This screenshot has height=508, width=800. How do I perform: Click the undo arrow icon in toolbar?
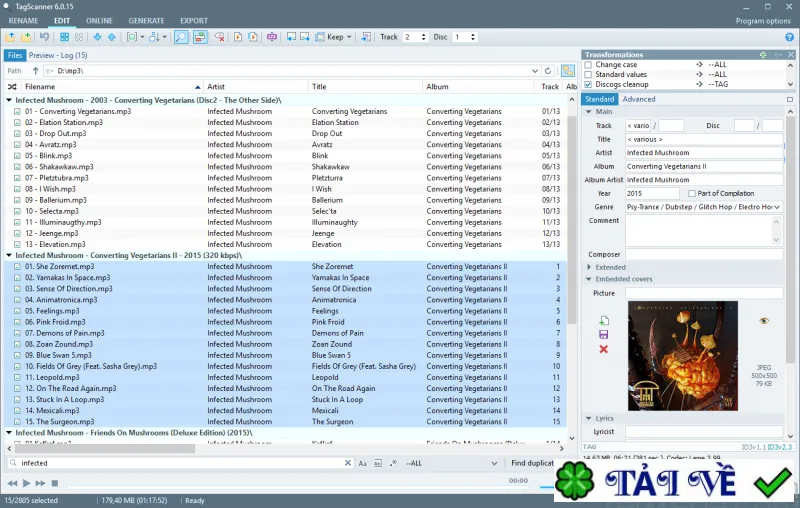pyautogui.click(x=44, y=37)
